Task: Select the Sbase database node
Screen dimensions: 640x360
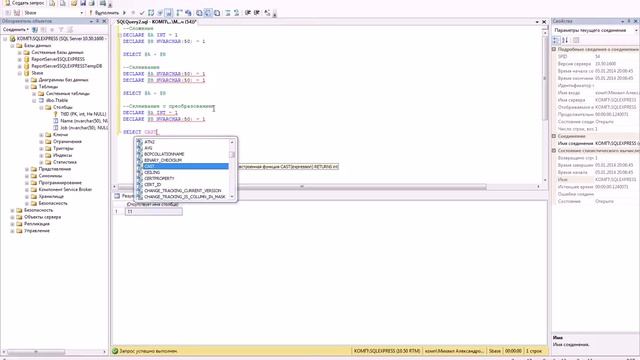Action: [37, 73]
